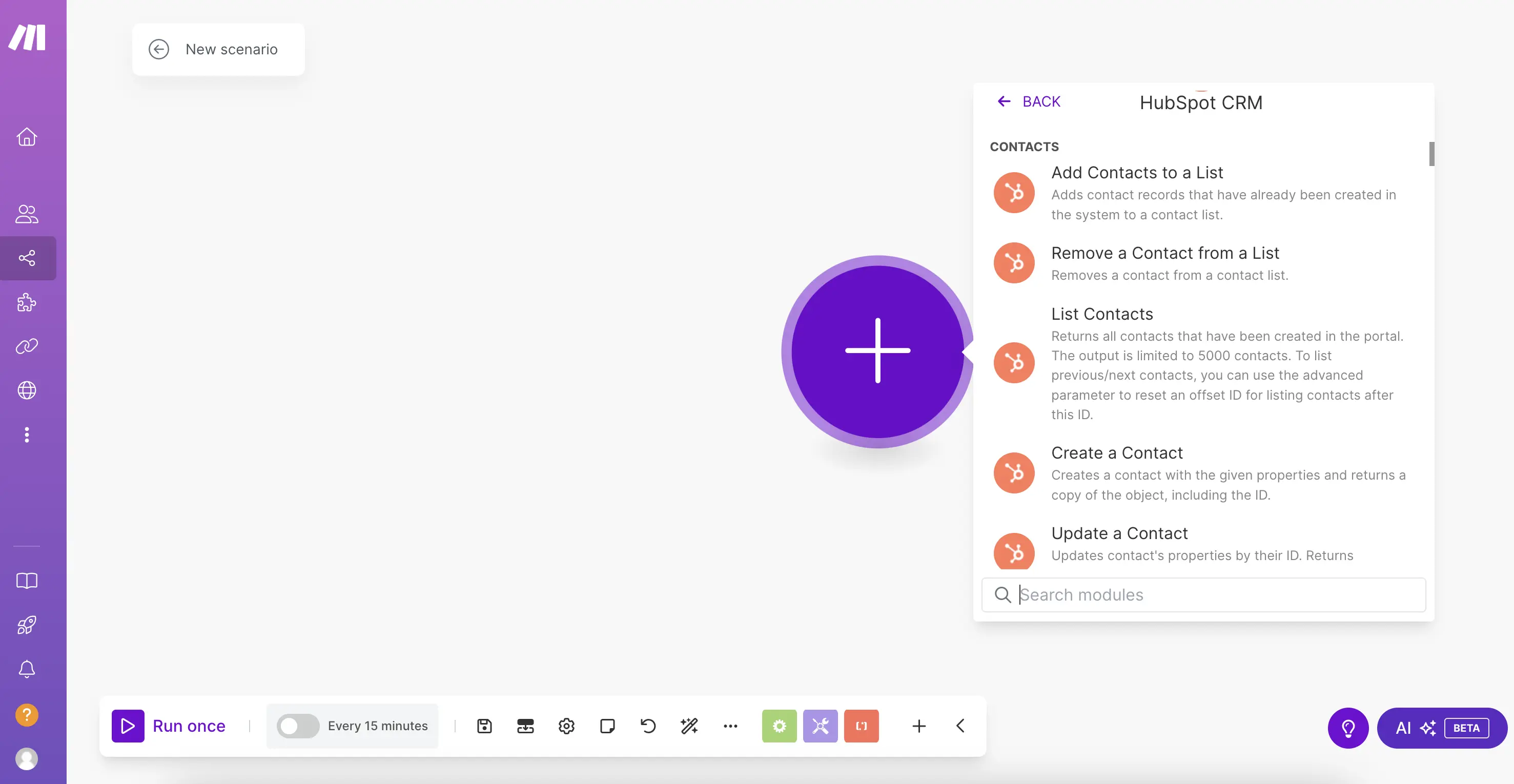
Task: Focus the Search modules input field
Action: coord(1204,595)
